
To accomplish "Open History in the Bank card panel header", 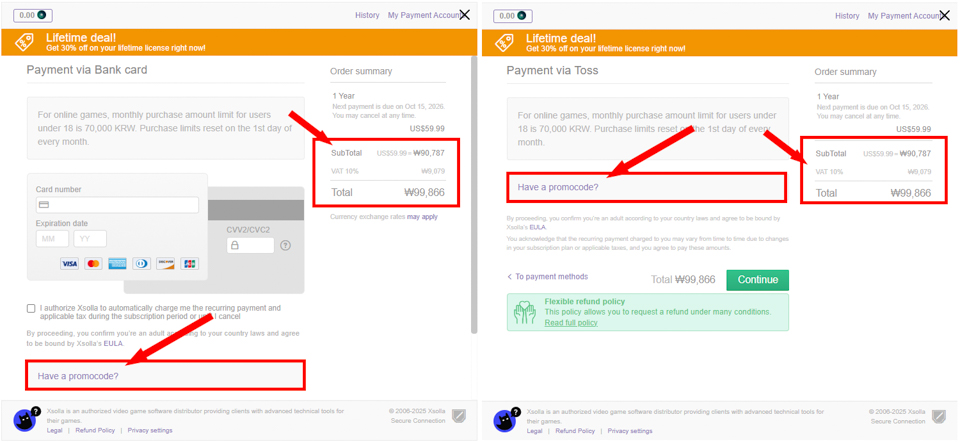I will pyautogui.click(x=367, y=15).
